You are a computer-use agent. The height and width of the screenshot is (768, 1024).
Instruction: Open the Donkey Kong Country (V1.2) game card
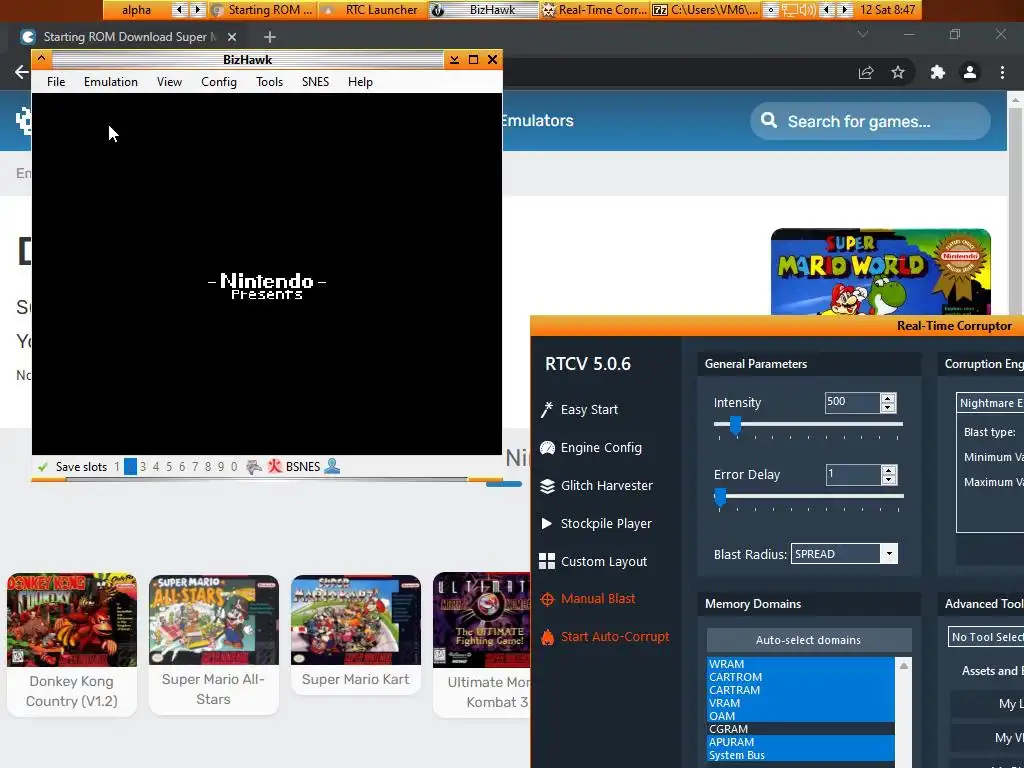point(72,644)
